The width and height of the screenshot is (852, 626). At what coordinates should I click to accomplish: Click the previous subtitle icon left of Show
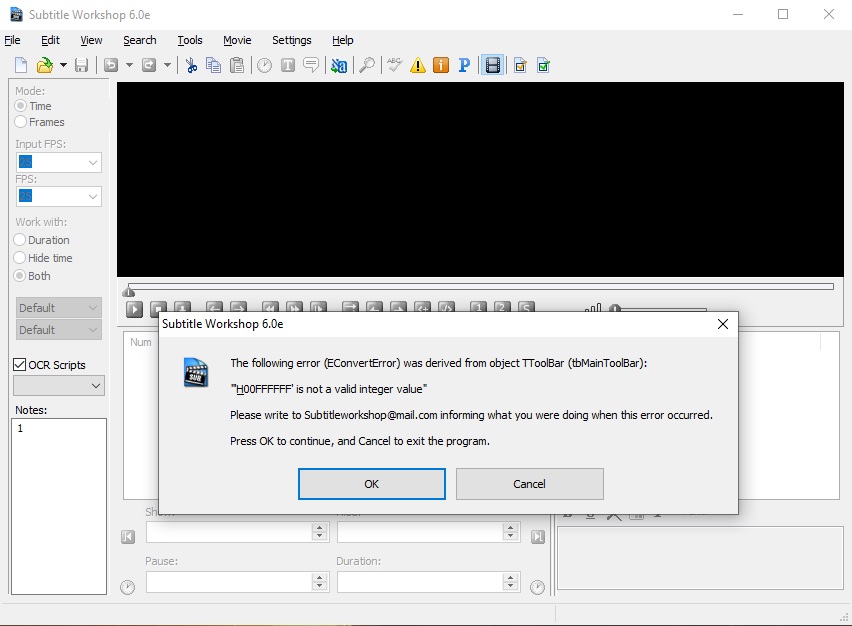click(128, 537)
